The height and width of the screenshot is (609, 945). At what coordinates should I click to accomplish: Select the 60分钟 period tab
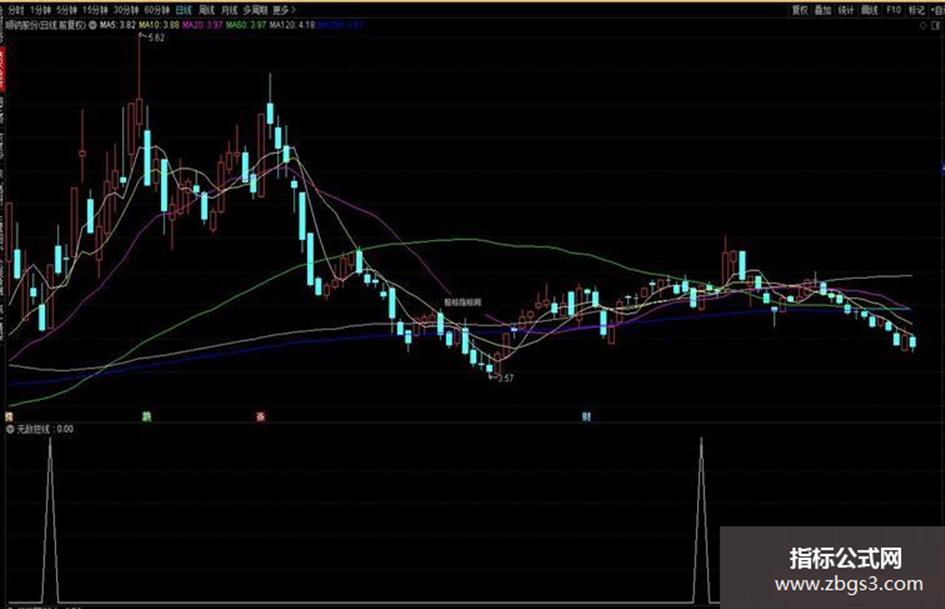157,10
